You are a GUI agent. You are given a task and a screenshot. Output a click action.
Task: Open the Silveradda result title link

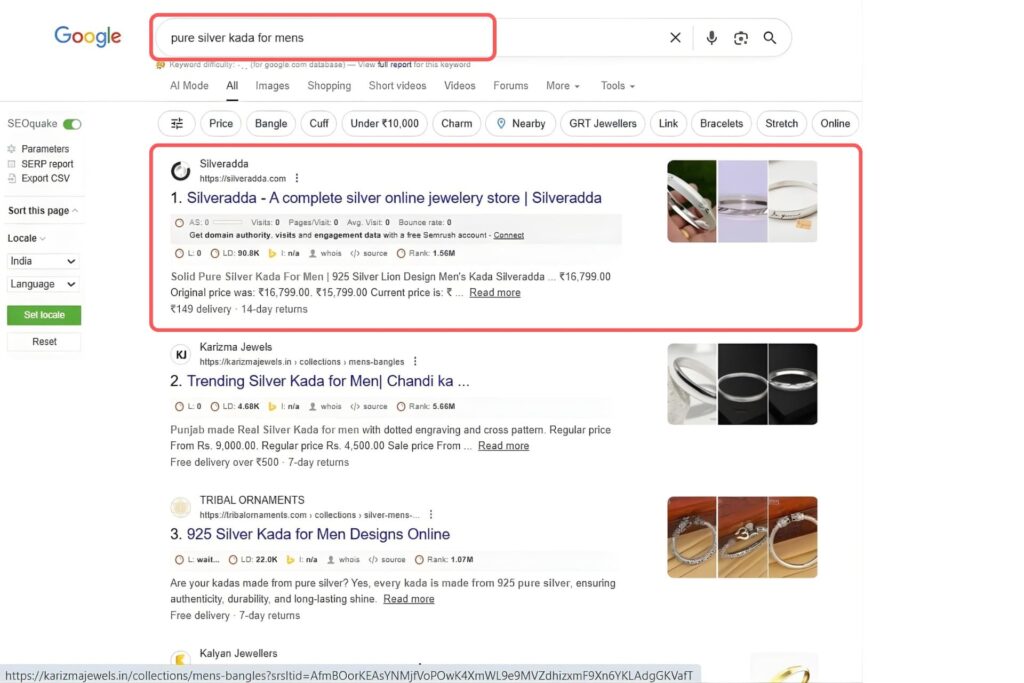tap(394, 198)
